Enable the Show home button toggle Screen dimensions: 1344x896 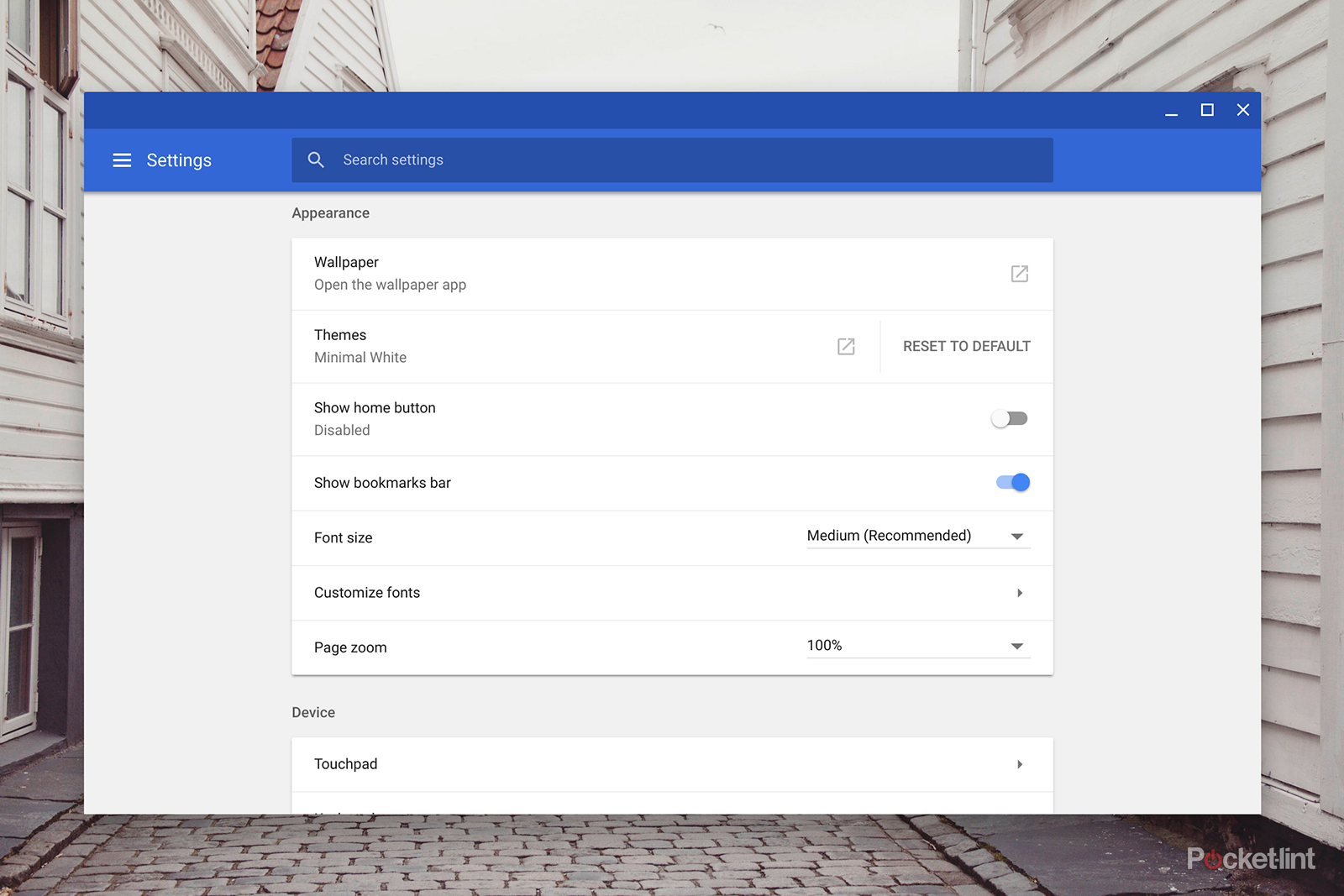(x=1009, y=417)
